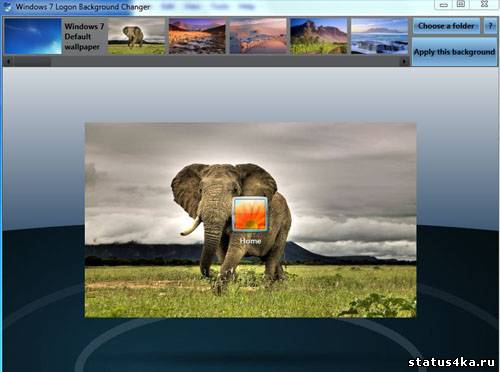This screenshot has width=500, height=372.
Task: Click the right arrow of the thumbnail scrollbar
Action: point(404,61)
